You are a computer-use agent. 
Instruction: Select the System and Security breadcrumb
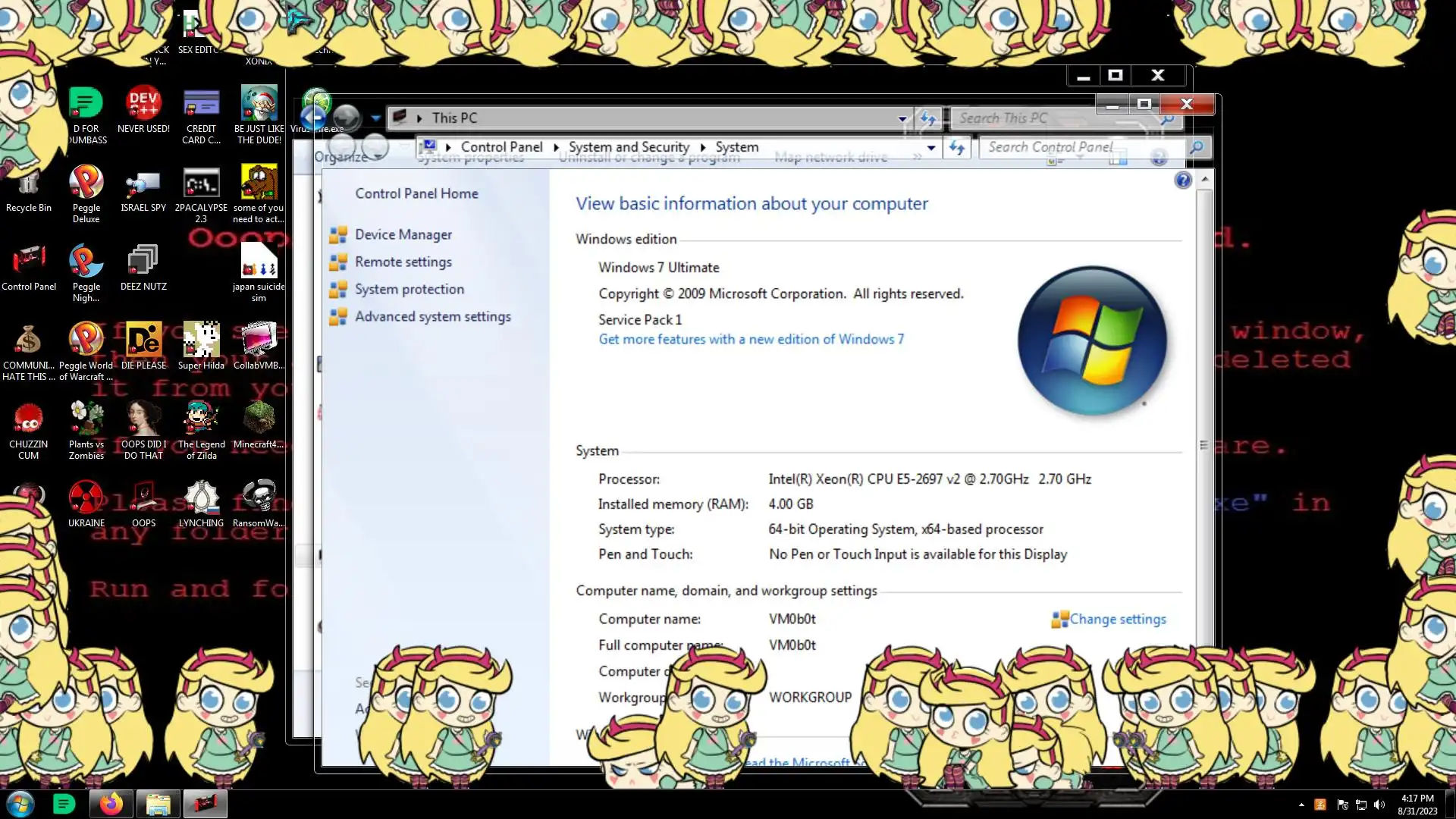pos(629,148)
